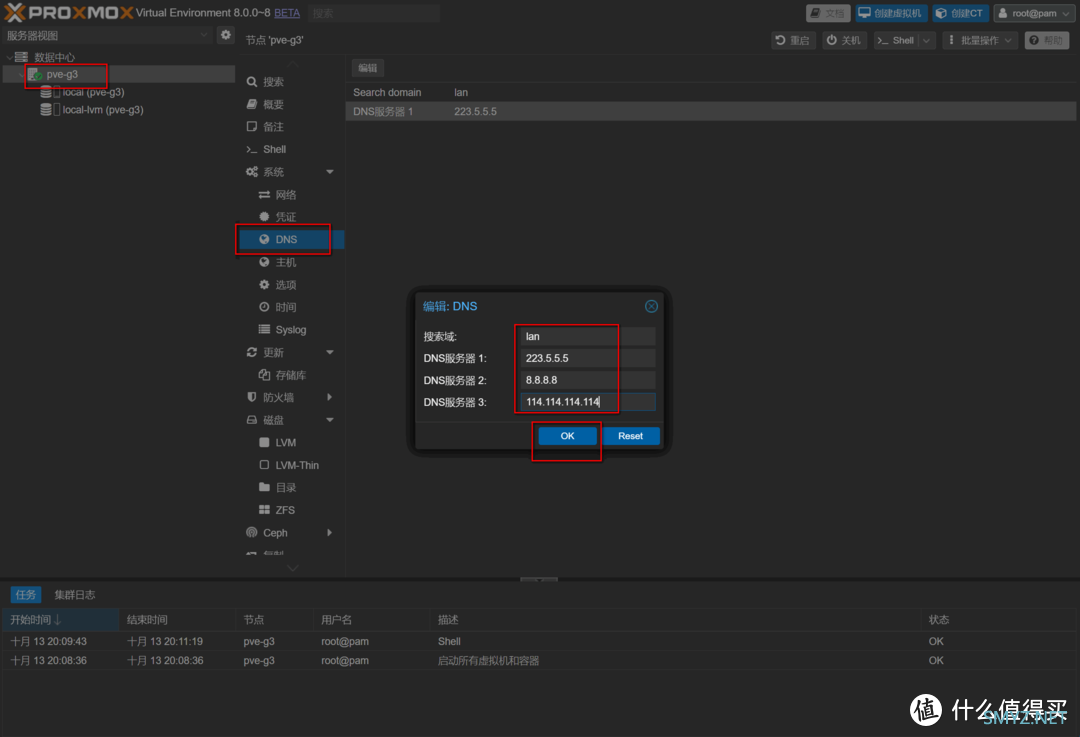Image resolution: width=1080 pixels, height=737 pixels.
Task: Click the DNS server 3 input field
Action: point(587,402)
